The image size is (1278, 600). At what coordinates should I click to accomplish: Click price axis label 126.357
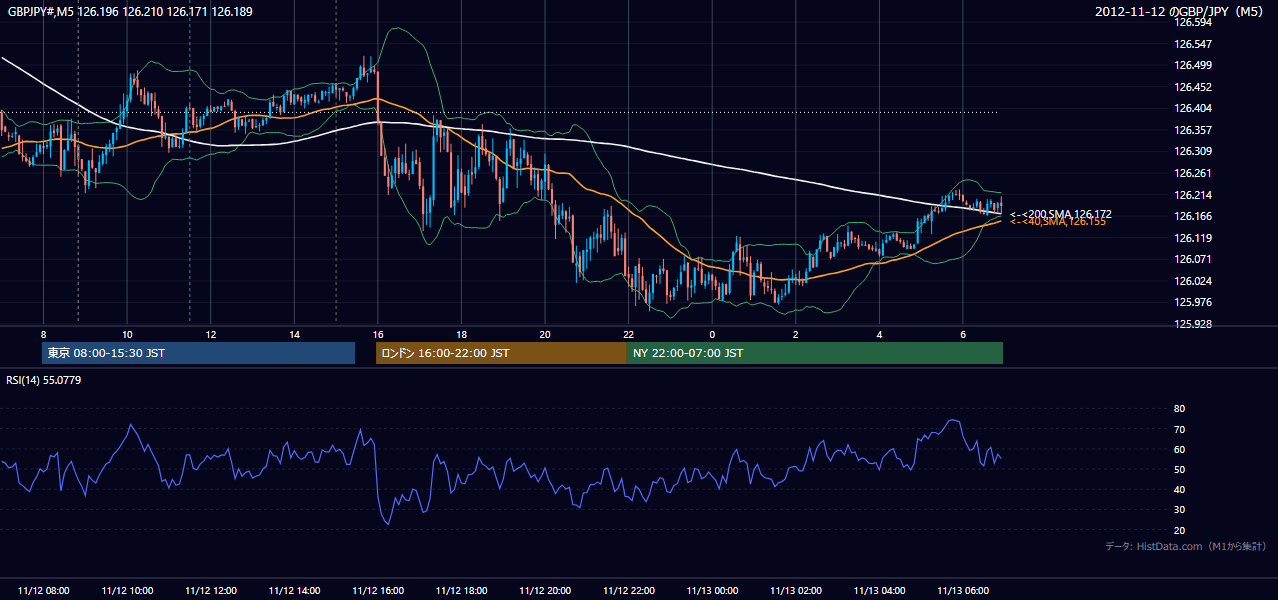coord(1192,130)
